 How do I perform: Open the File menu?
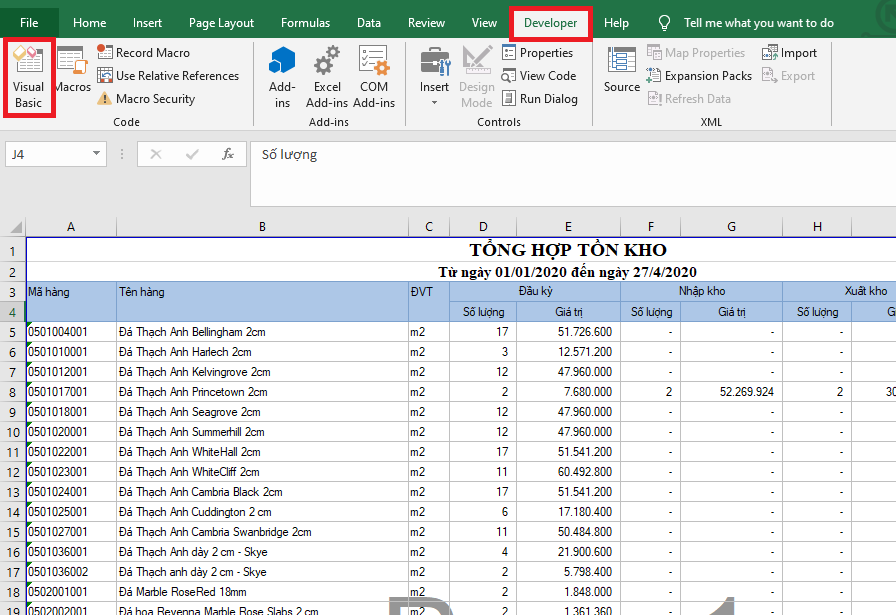30,23
